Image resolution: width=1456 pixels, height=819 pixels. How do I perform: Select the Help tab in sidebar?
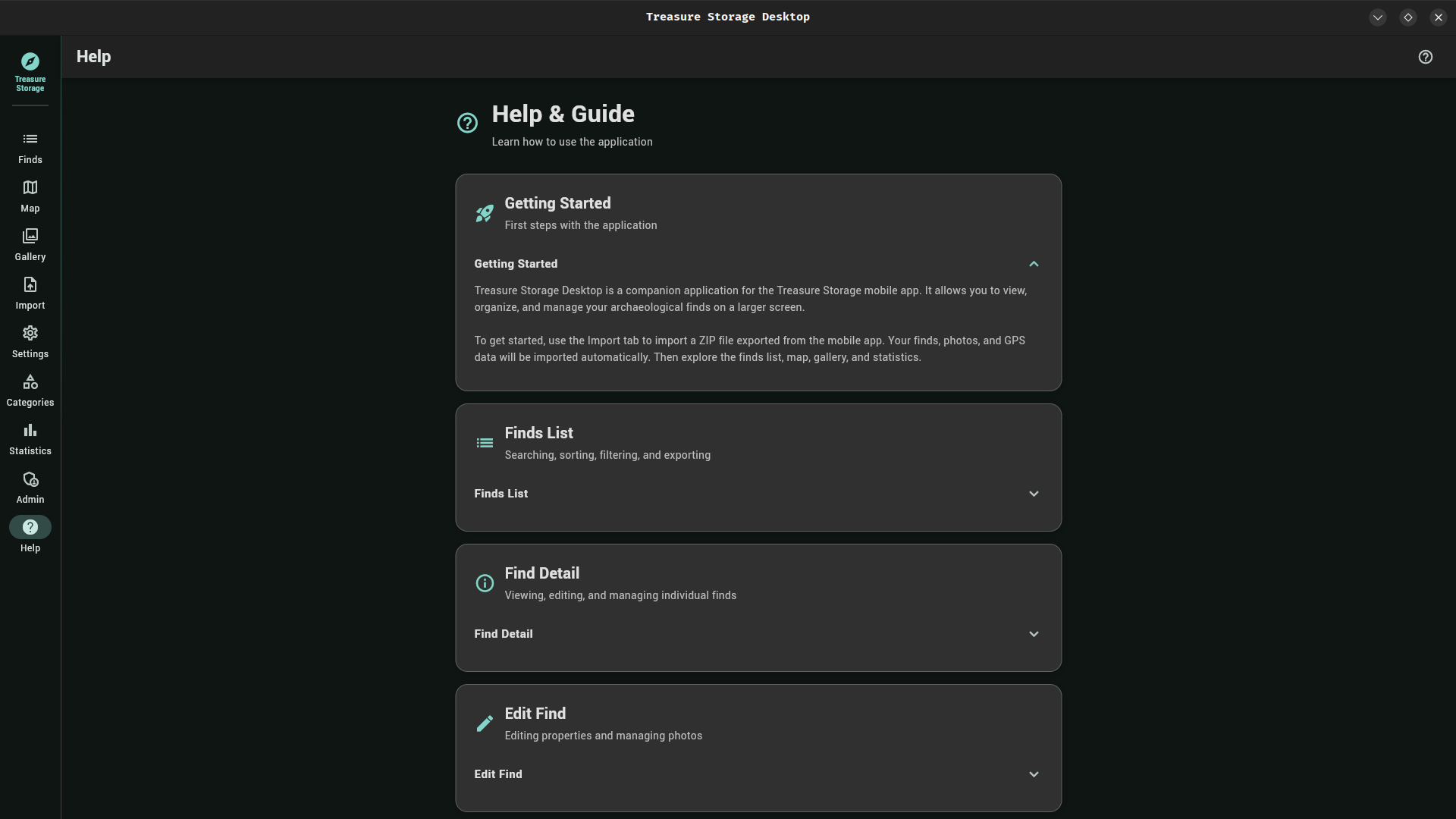(30, 528)
